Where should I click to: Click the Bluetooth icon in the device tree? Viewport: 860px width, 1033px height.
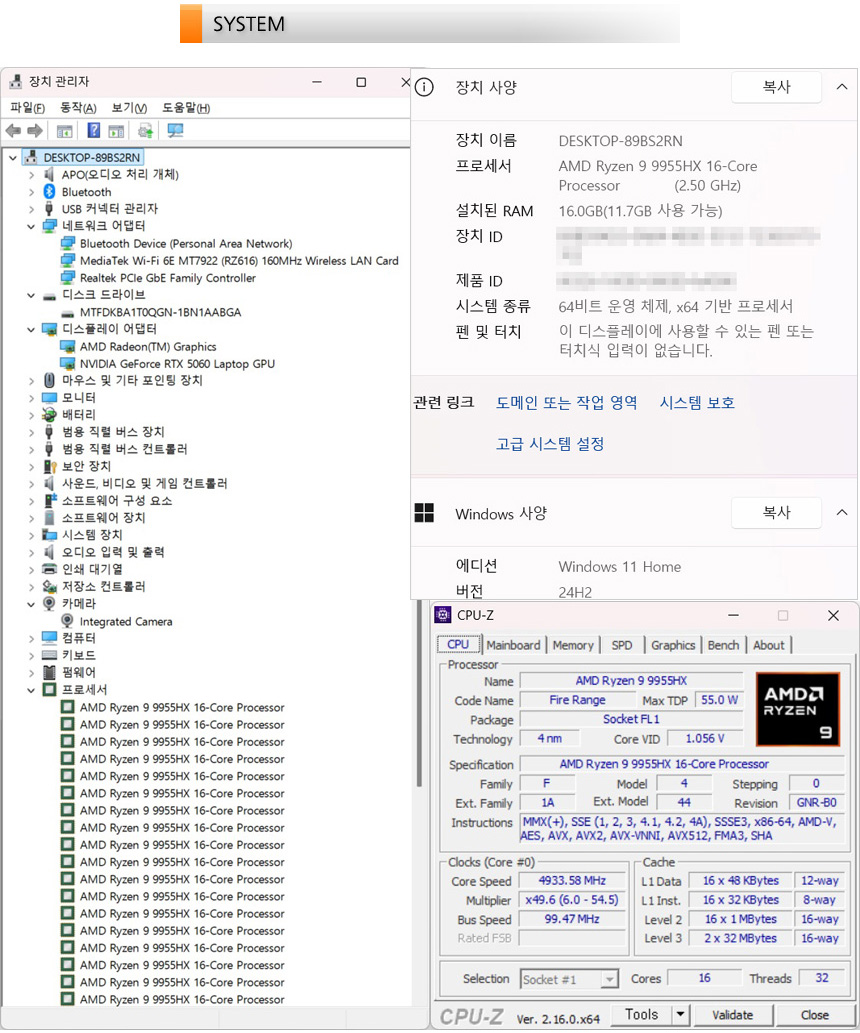pos(49,191)
